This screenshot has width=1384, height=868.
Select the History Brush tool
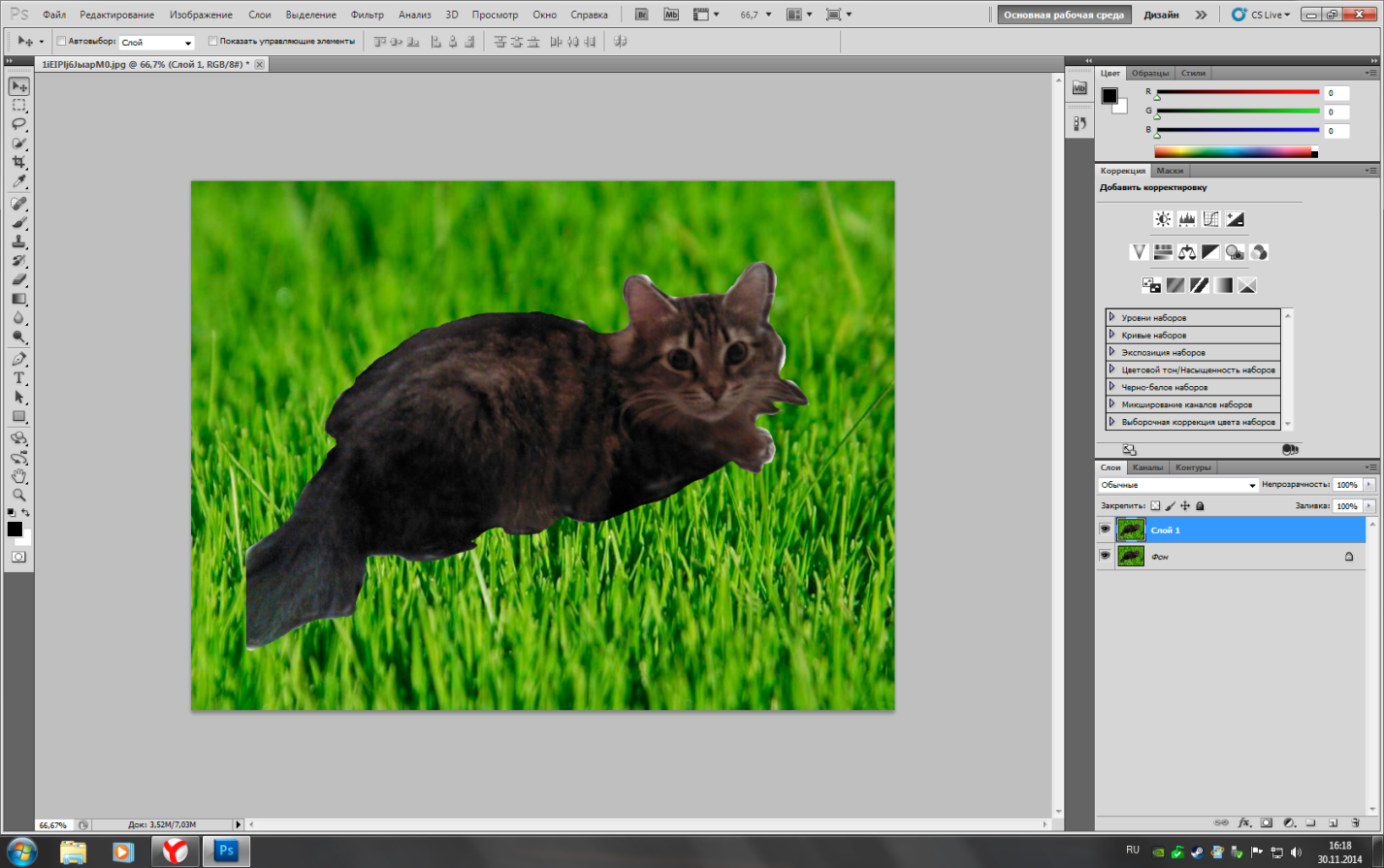coord(18,262)
